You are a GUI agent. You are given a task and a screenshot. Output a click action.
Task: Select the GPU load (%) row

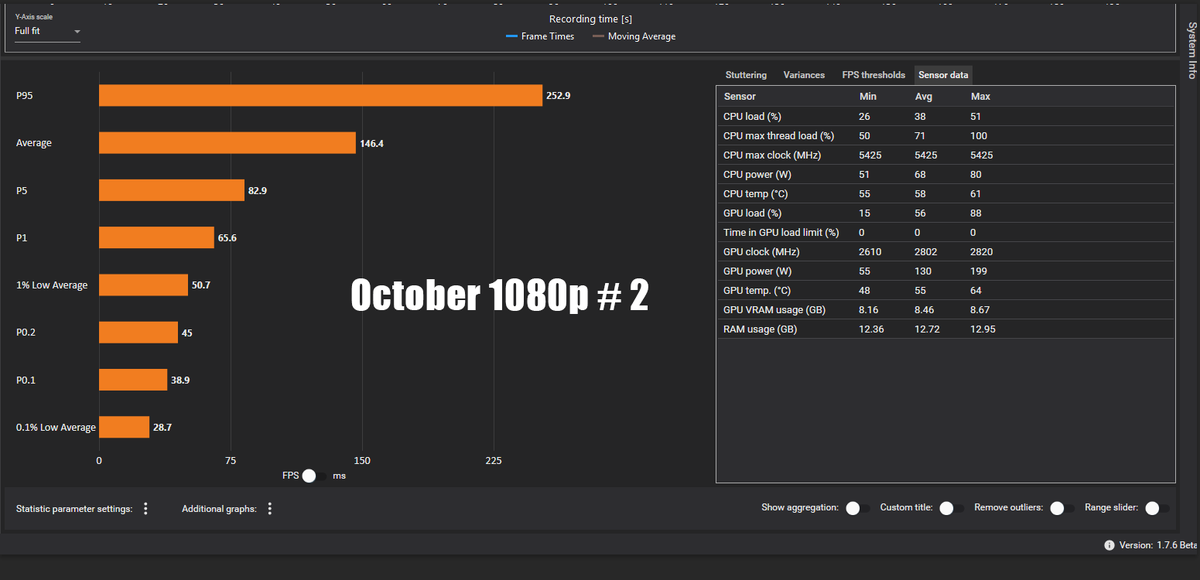945,212
